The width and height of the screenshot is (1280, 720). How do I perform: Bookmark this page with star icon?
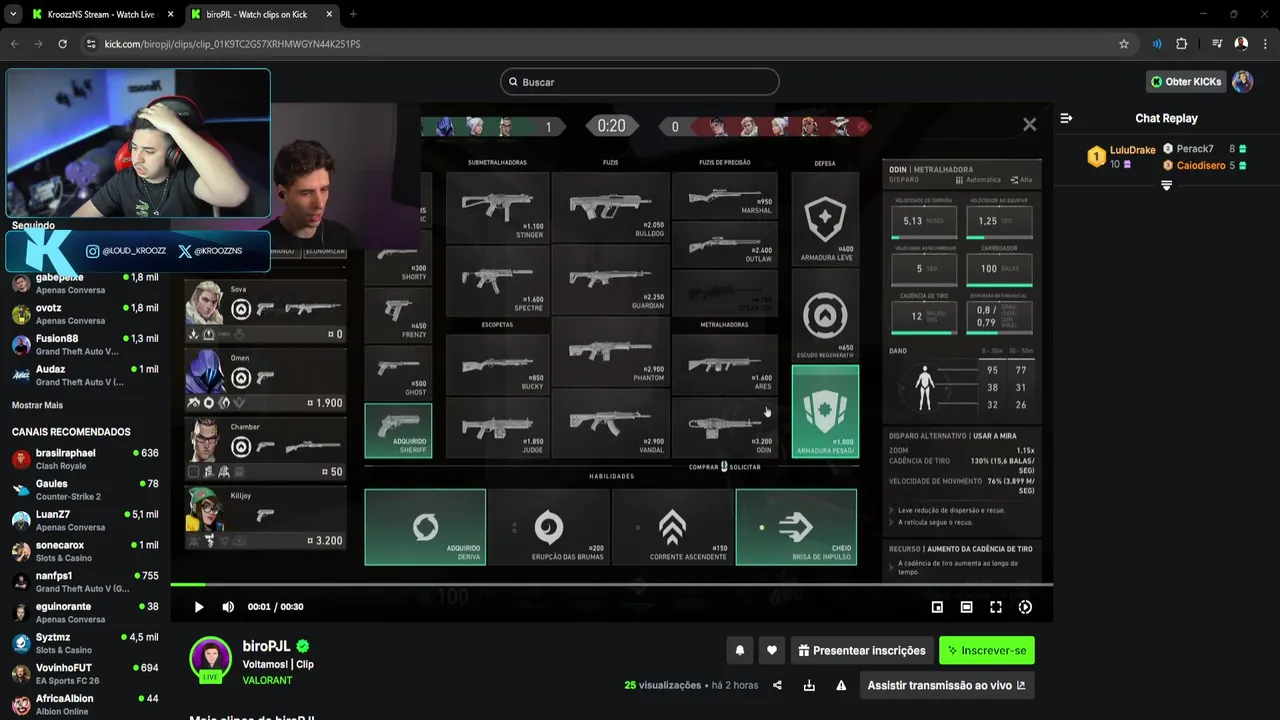pyautogui.click(x=1123, y=44)
